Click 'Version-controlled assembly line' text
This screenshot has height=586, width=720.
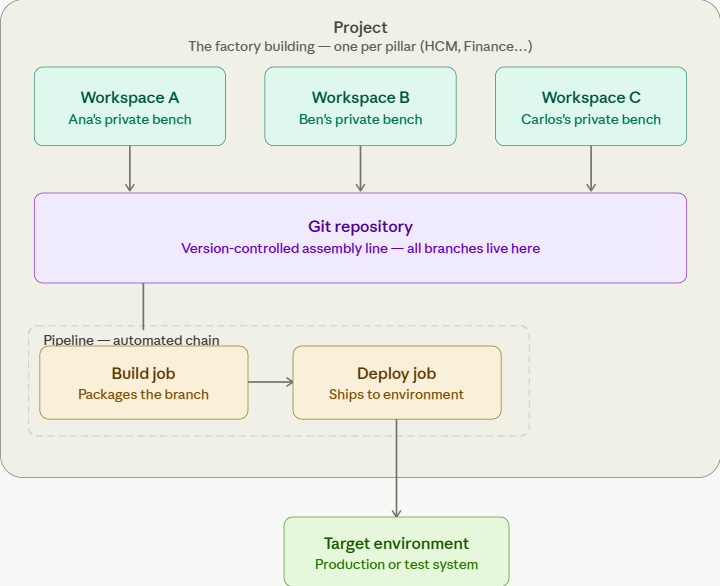click(x=284, y=248)
